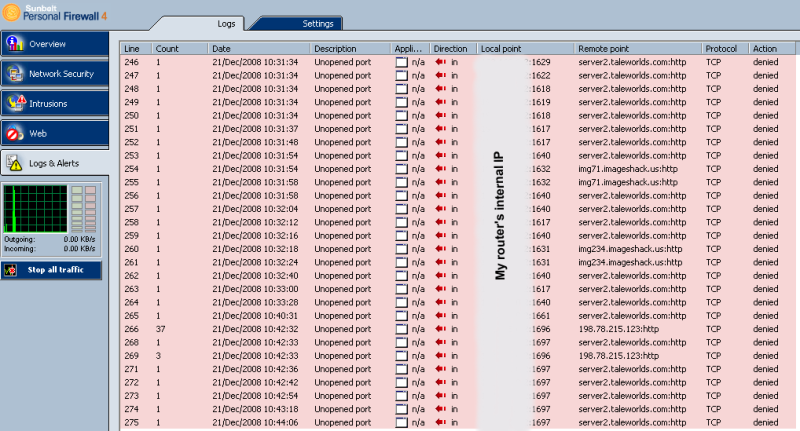
Task: Select Unopened port description in line 253
Action: 342,156
